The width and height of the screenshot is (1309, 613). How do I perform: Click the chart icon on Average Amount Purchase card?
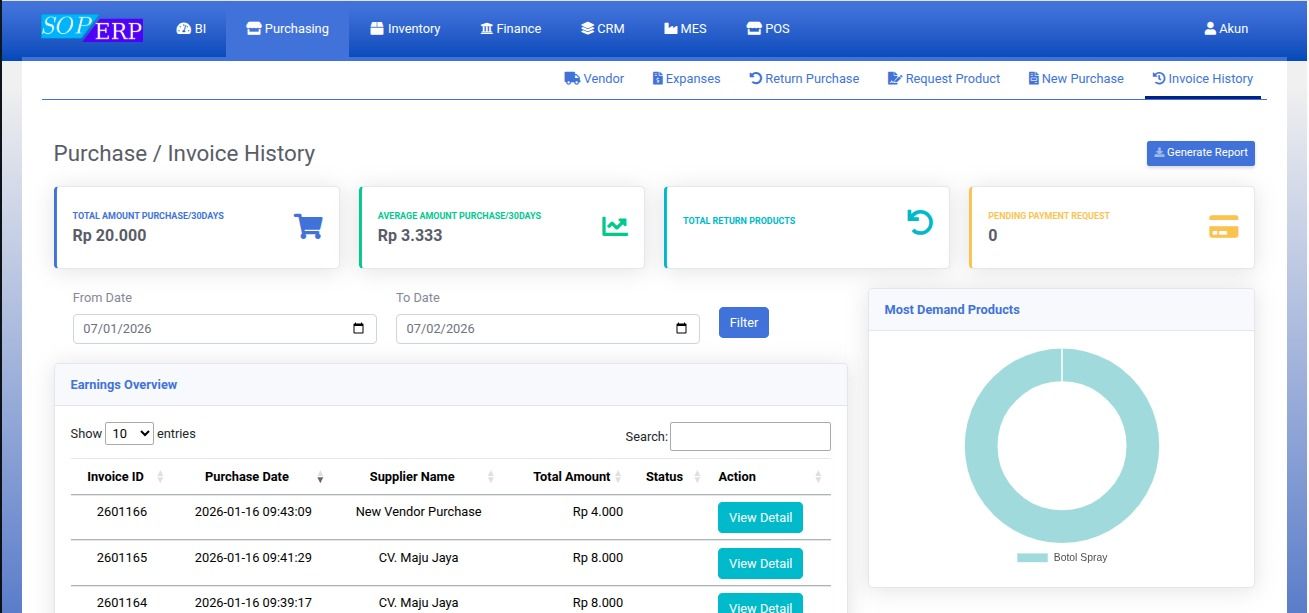(x=614, y=226)
